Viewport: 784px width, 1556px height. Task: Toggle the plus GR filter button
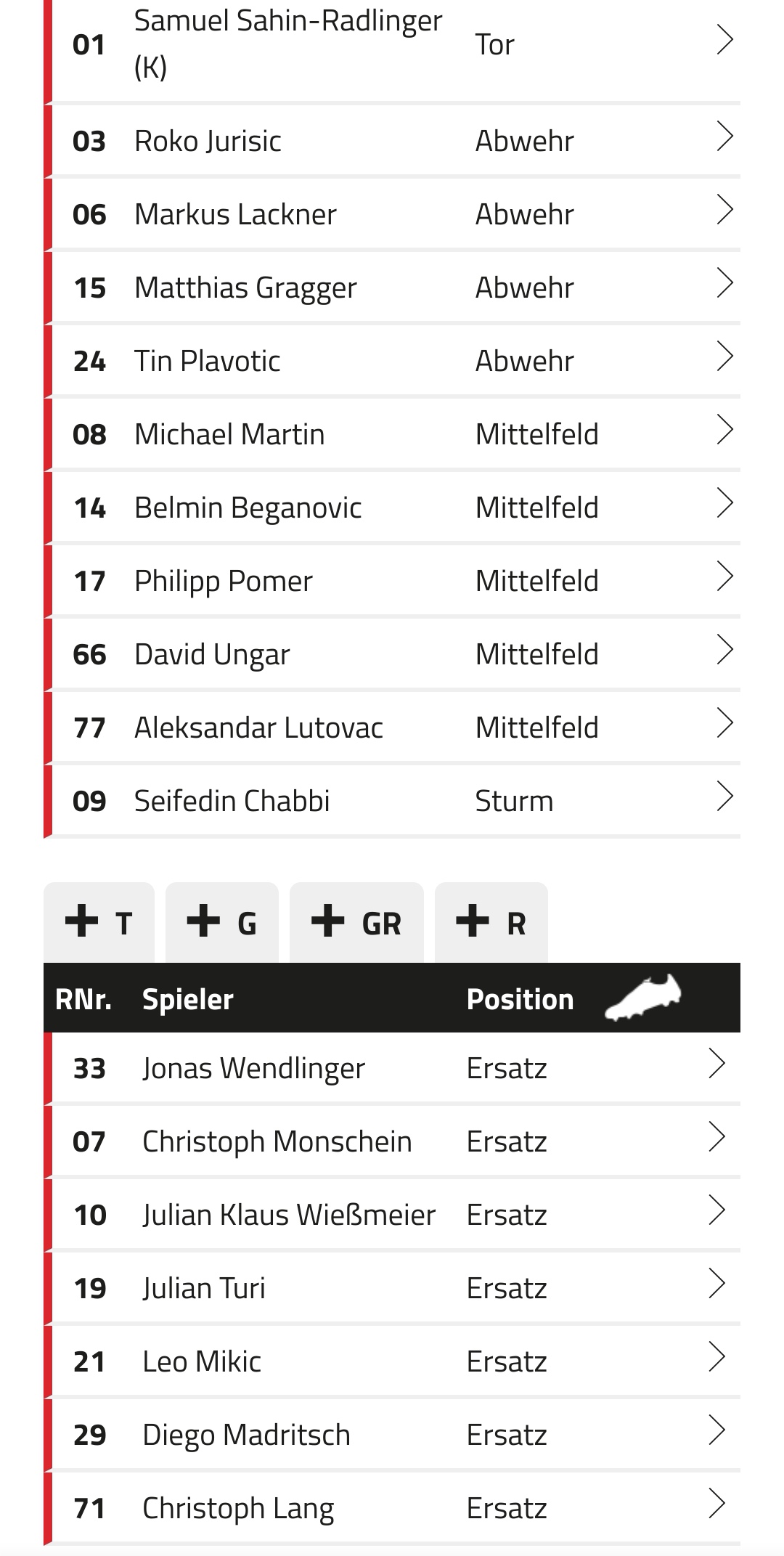pos(356,923)
